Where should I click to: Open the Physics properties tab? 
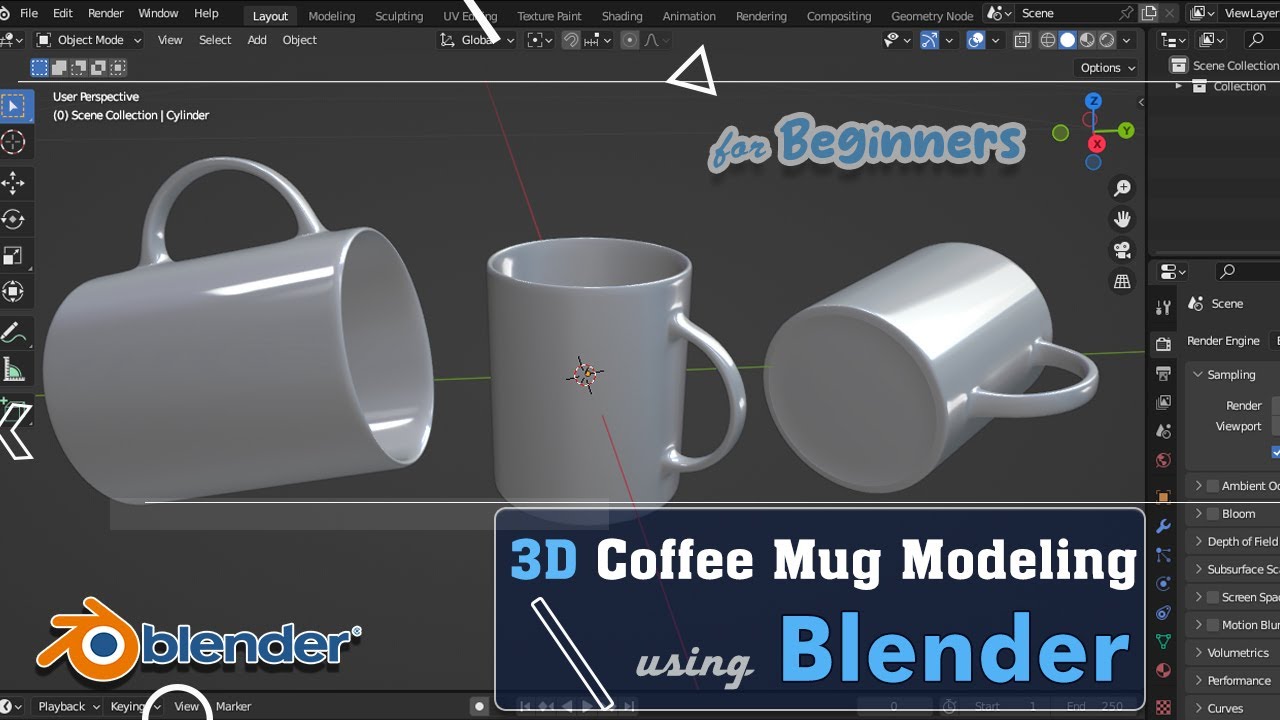point(1163,584)
